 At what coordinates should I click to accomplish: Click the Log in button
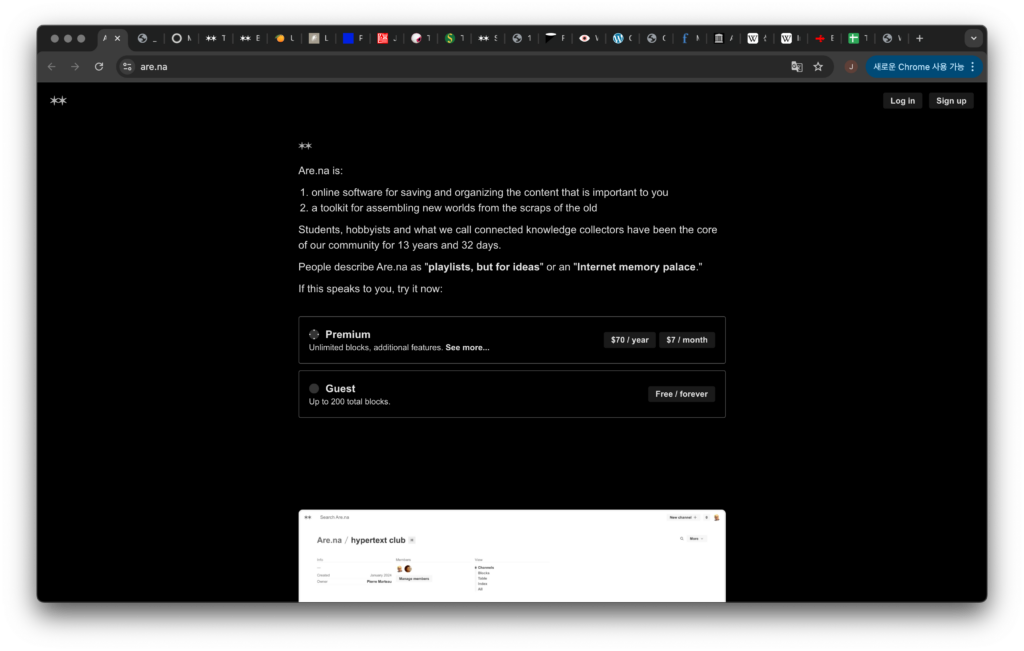[902, 101]
